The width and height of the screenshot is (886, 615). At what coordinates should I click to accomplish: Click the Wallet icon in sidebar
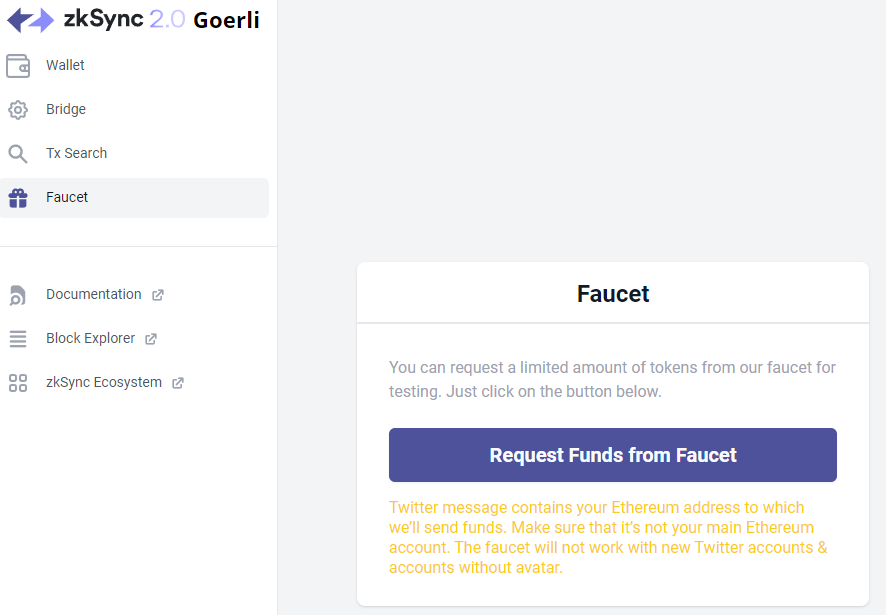tap(18, 66)
